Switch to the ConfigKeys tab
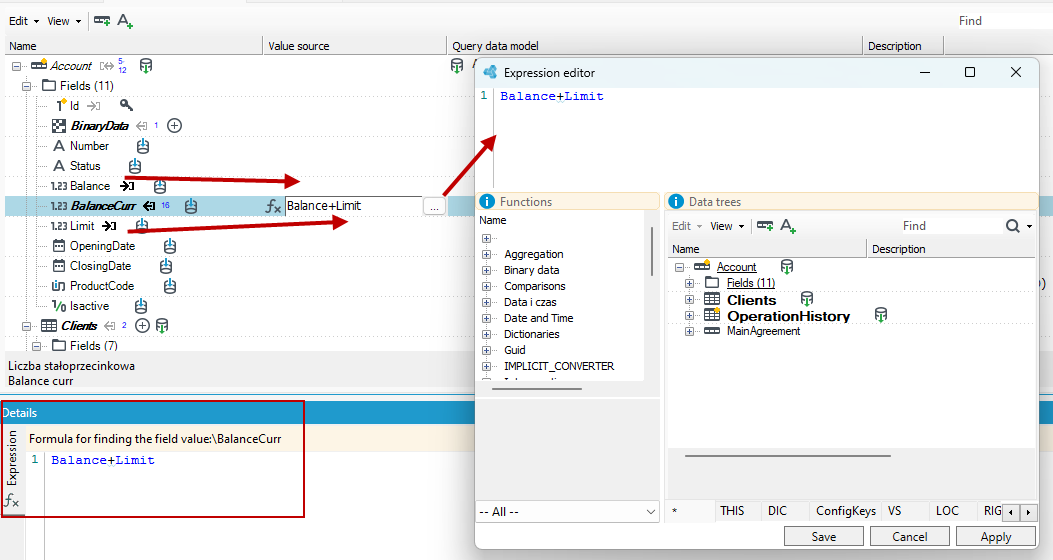1053x560 pixels. (x=845, y=511)
